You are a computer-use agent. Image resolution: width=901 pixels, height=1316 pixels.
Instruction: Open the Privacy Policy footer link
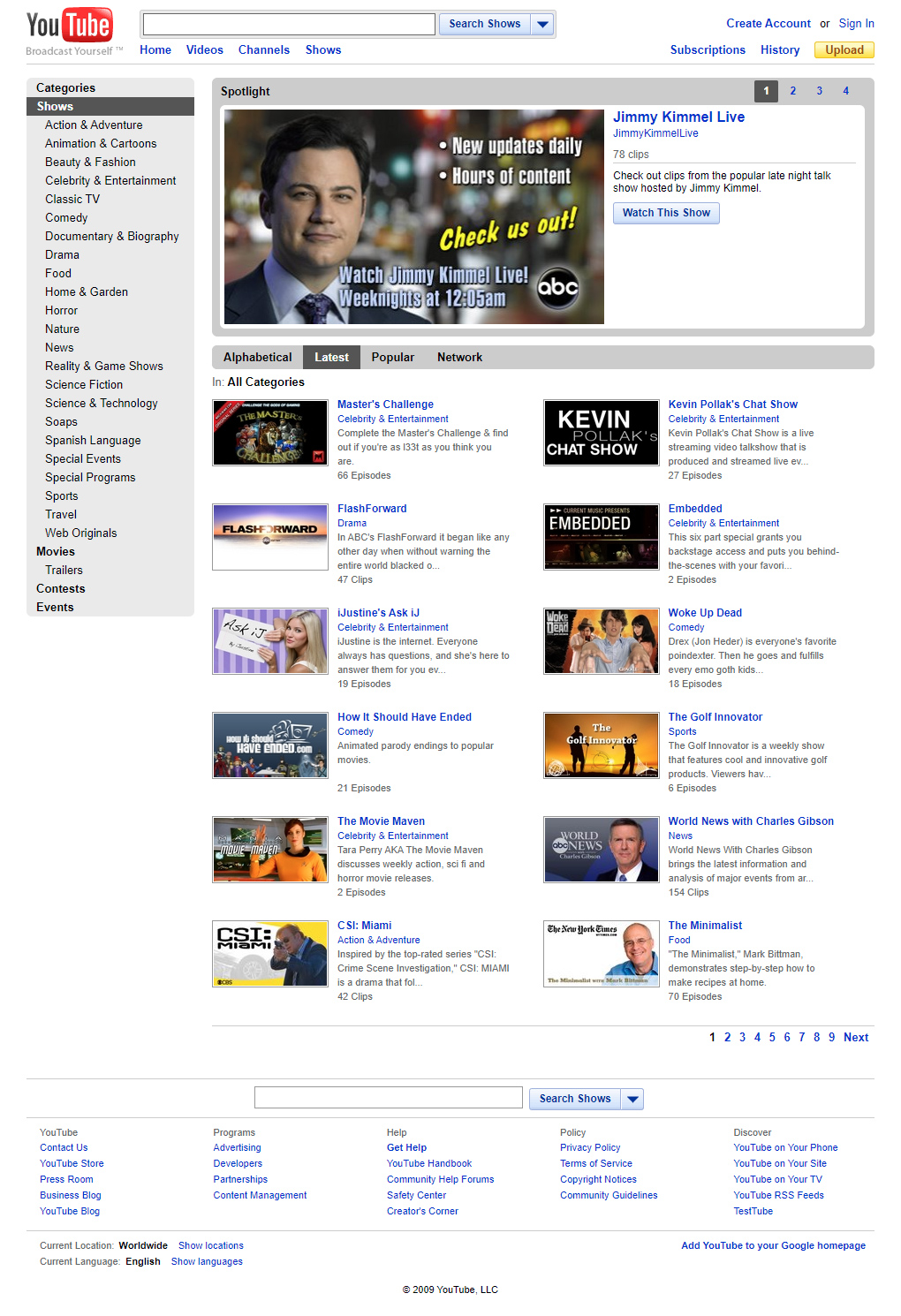pos(590,1148)
